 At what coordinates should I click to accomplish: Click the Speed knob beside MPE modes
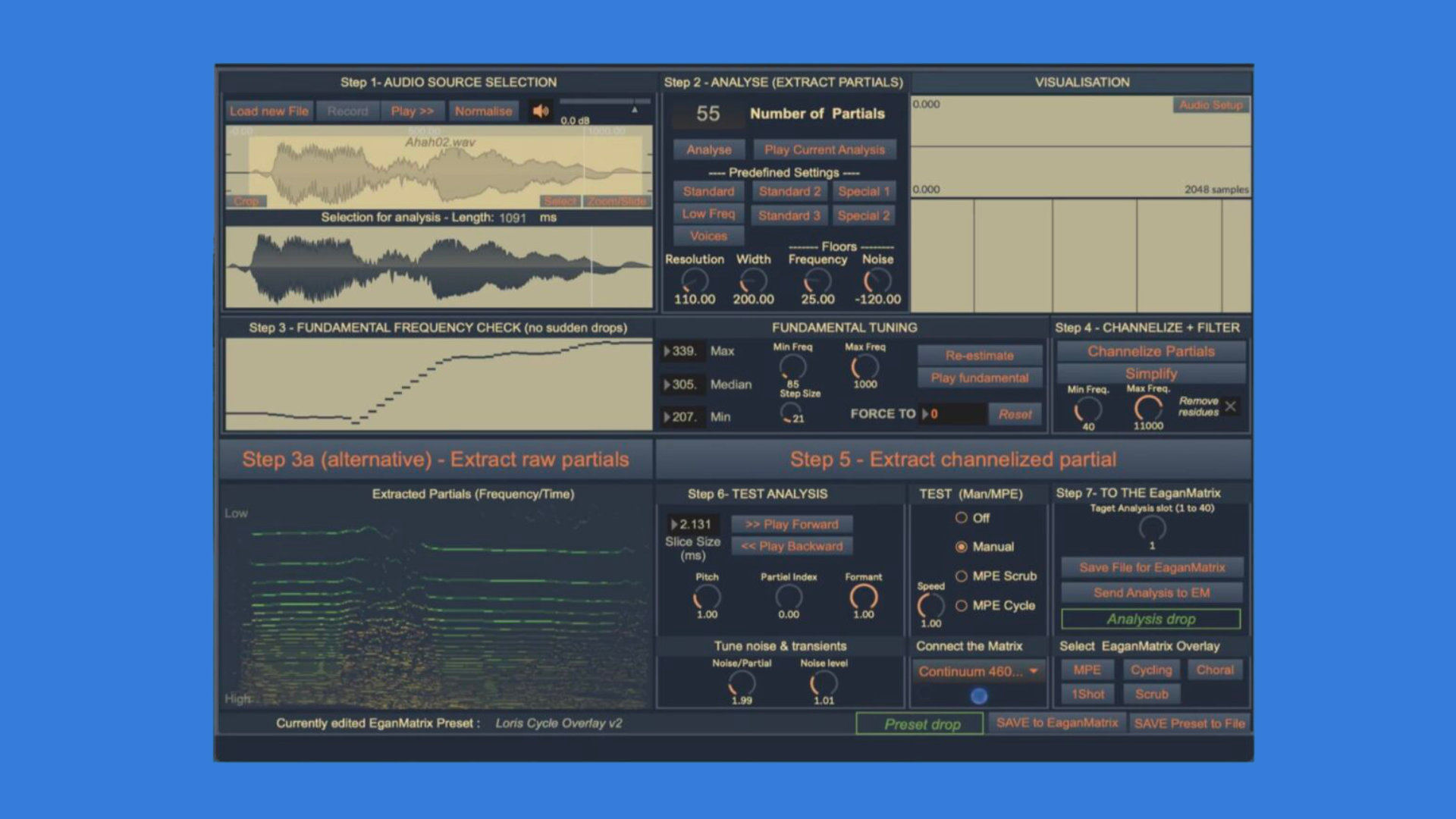pyautogui.click(x=930, y=605)
